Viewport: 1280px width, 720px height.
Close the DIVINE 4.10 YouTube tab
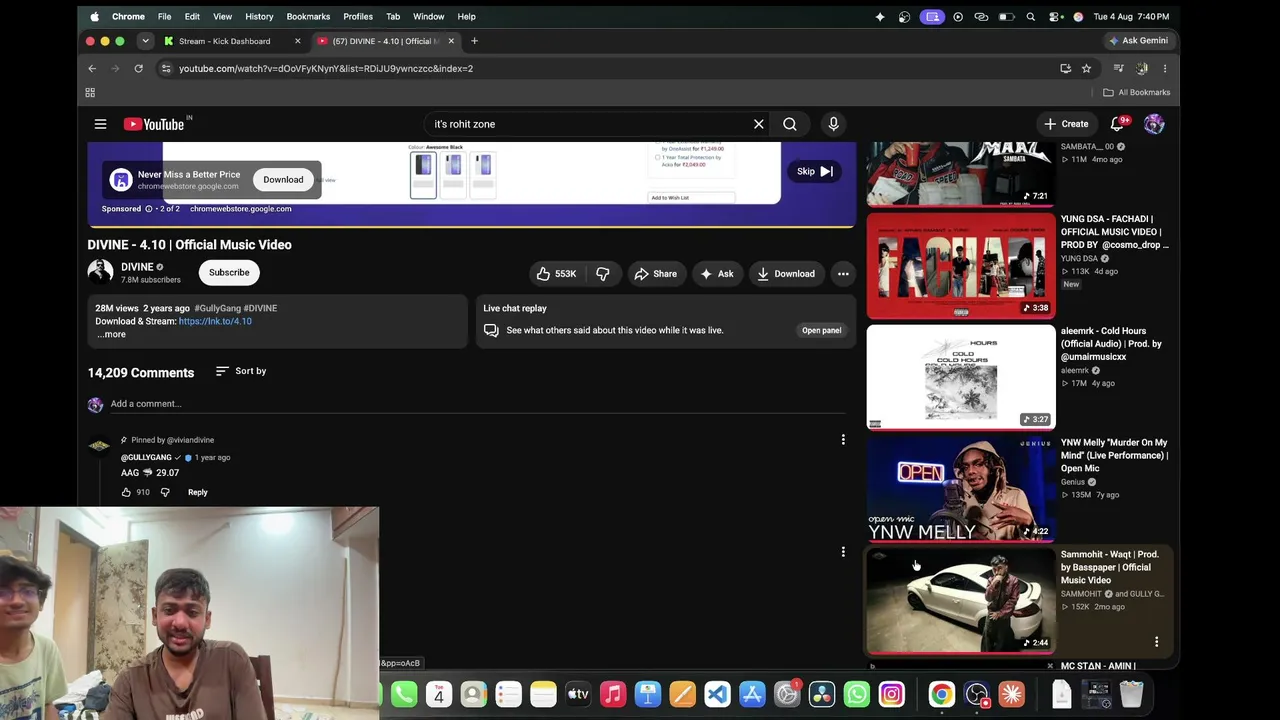coord(451,41)
